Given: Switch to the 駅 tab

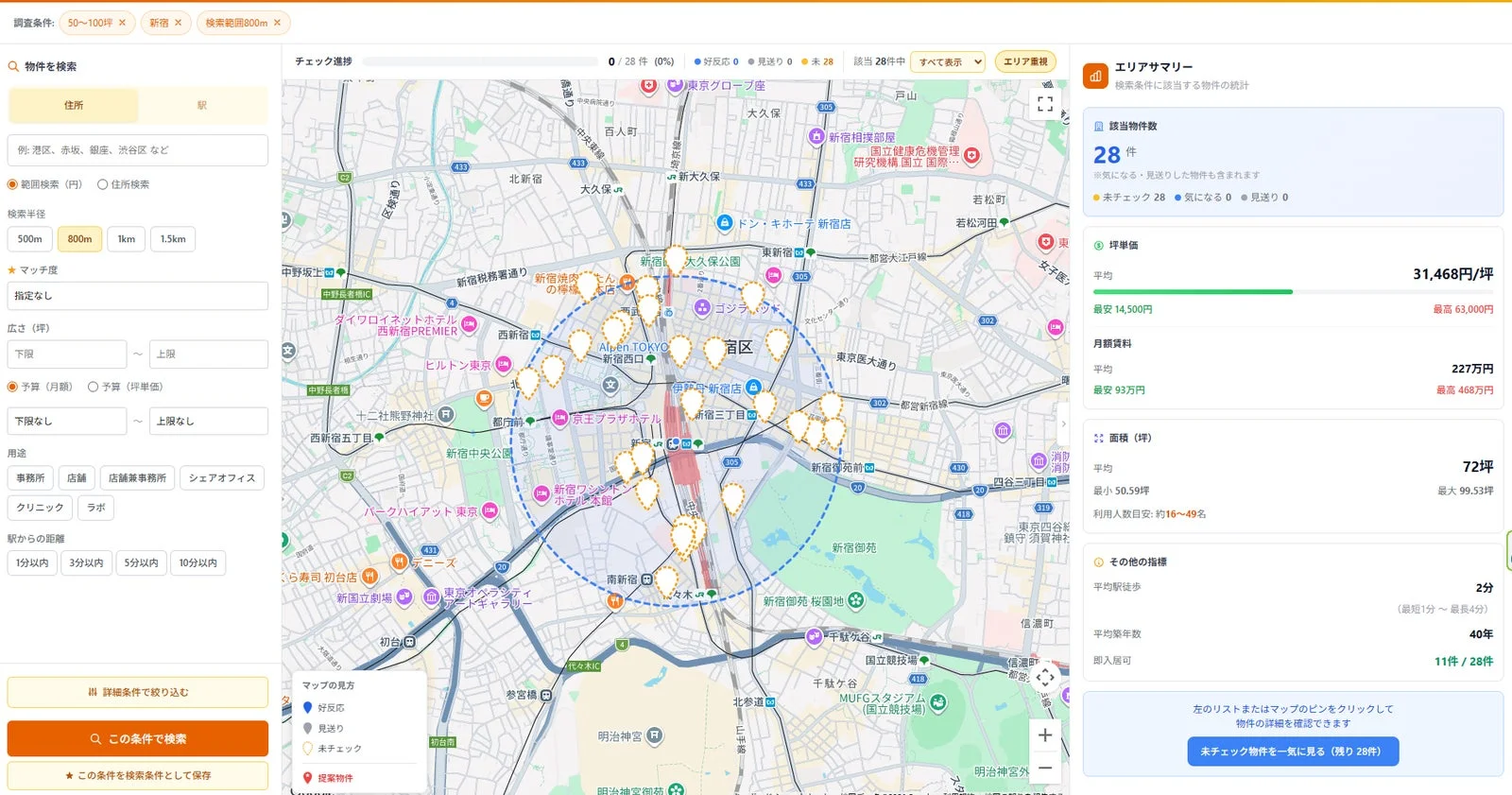Looking at the screenshot, I should pos(202,105).
